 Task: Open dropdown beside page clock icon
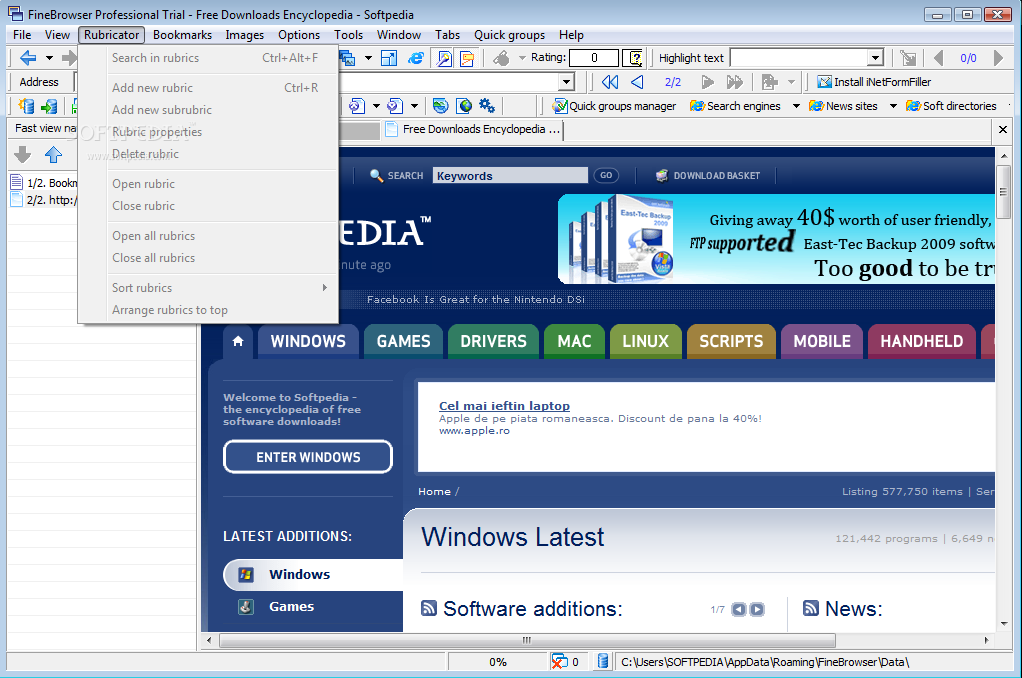point(414,106)
